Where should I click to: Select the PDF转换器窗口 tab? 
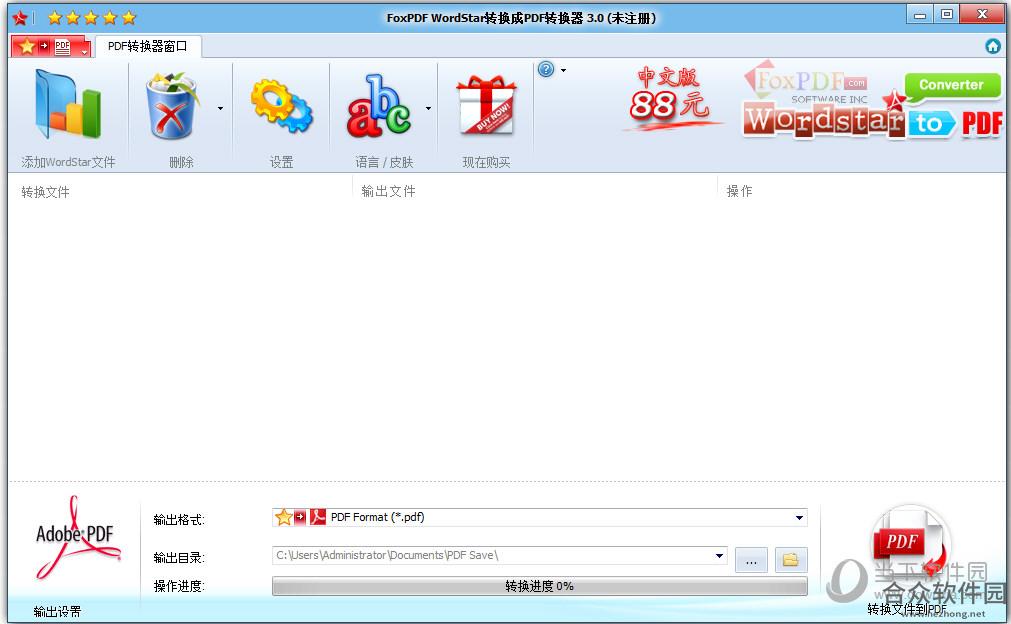pyautogui.click(x=148, y=46)
